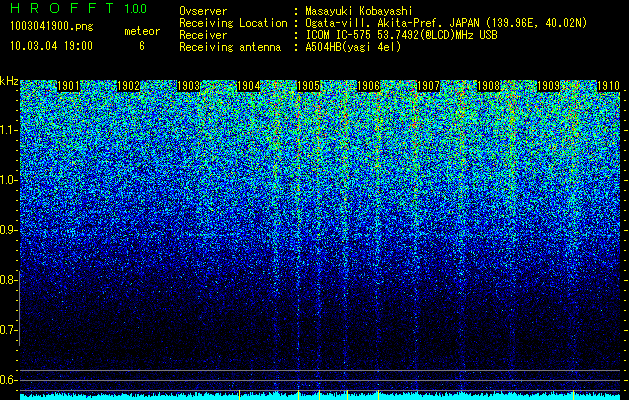Click the 1.0 kHz axis label
The width and height of the screenshot is (629, 400).
8,180
